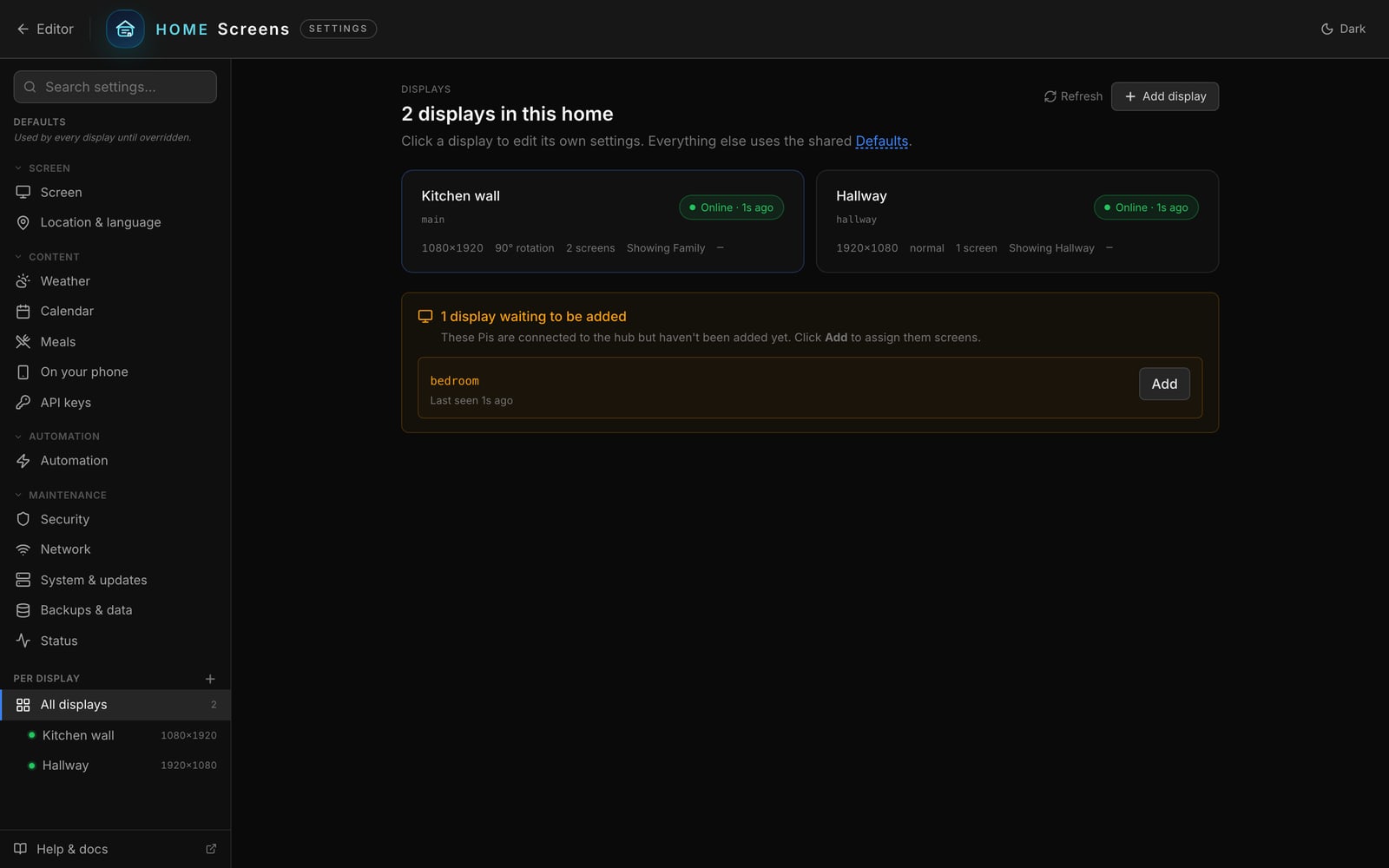1389x868 pixels.
Task: Open the Status page
Action: [x=115, y=641]
